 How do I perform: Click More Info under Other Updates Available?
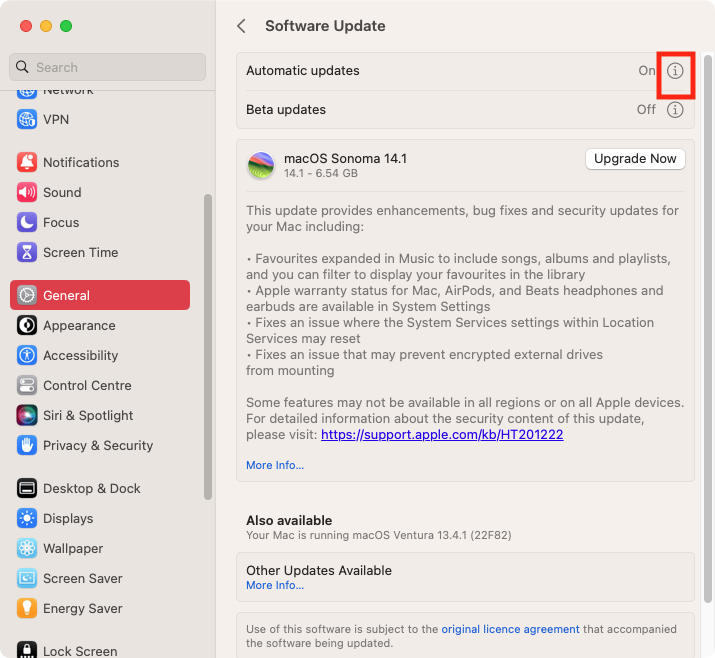click(275, 585)
